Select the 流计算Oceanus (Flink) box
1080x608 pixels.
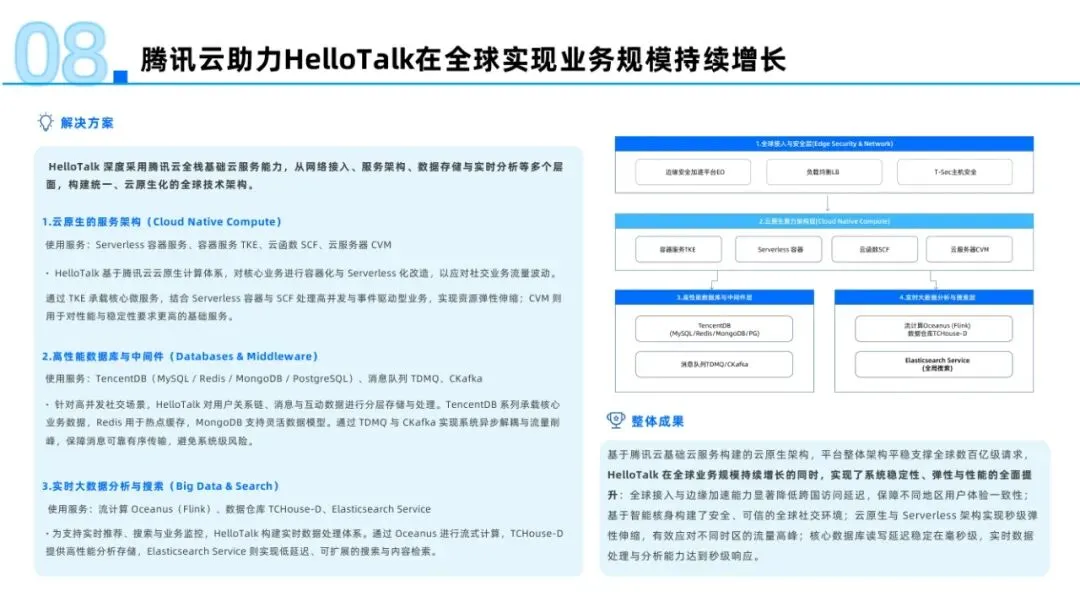tap(934, 329)
